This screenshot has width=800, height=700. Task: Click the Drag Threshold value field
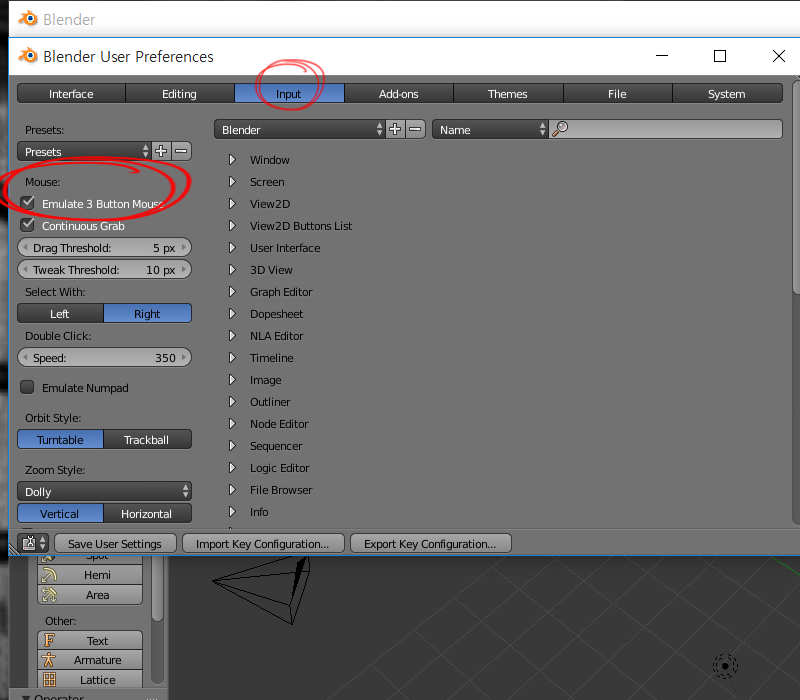tap(105, 247)
